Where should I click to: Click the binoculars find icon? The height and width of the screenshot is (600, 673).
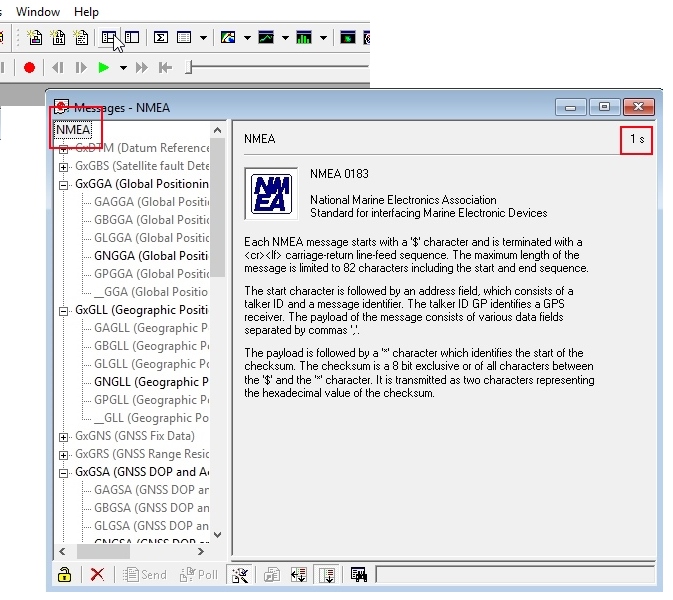point(358,575)
